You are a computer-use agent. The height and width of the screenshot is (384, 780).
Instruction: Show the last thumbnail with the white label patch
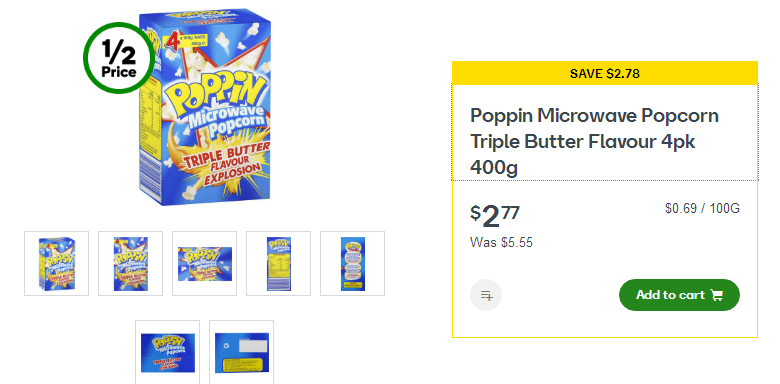coord(241,352)
